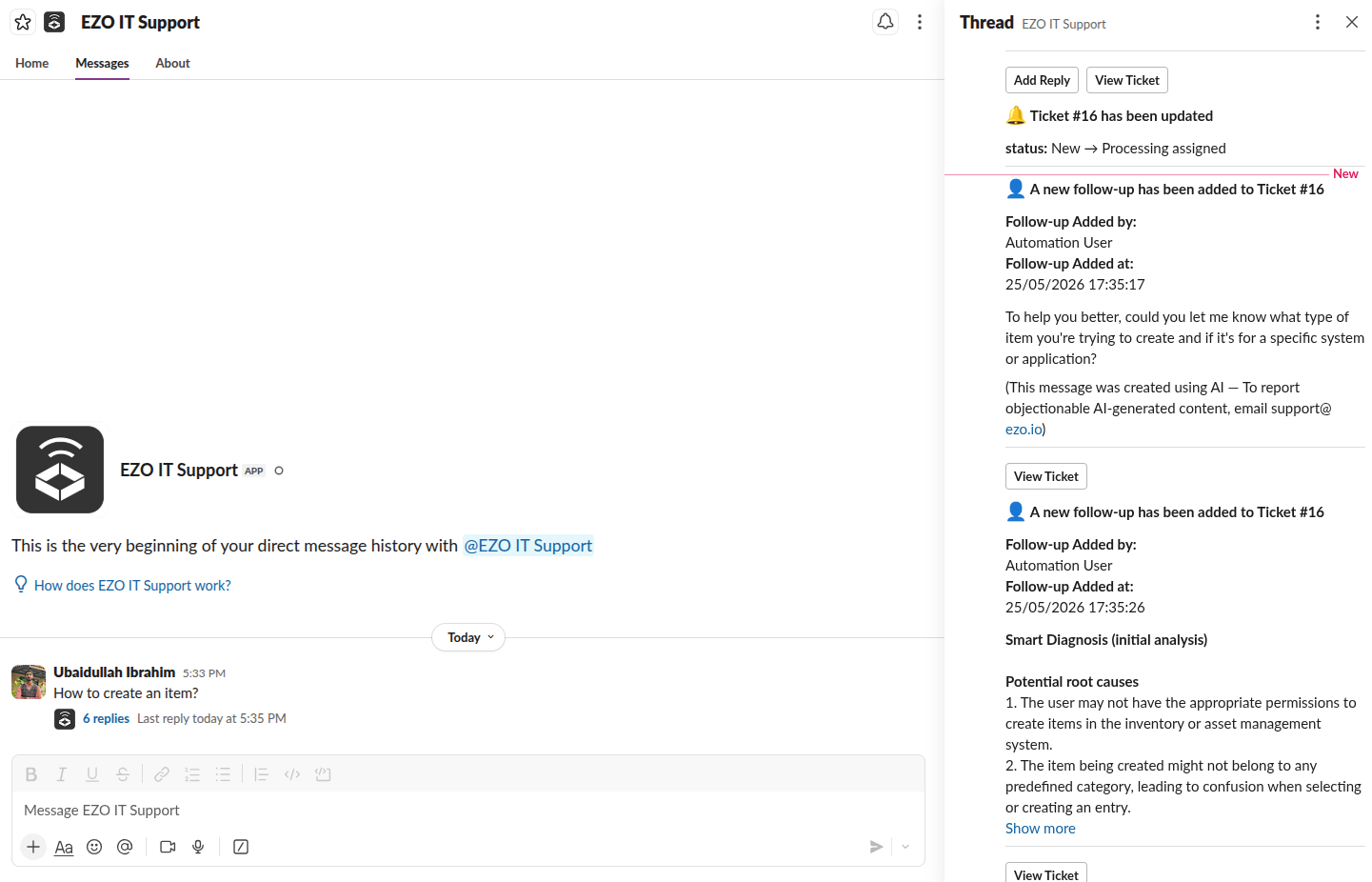
Task: Close the Thread panel
Action: pyautogui.click(x=1352, y=22)
